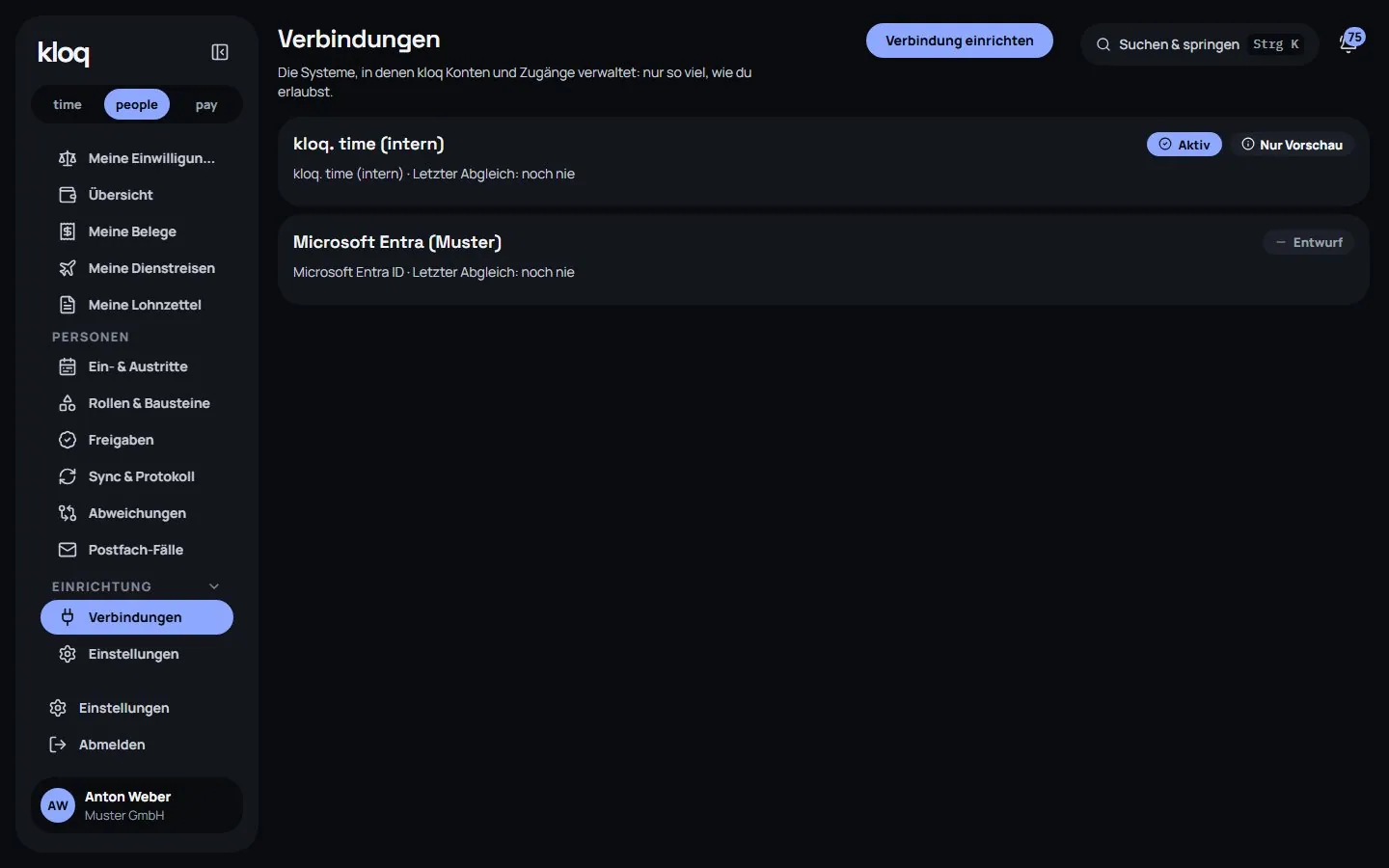Collapse the Einrichtung section chevron
Viewport: 1389px width, 868px height.
[214, 586]
